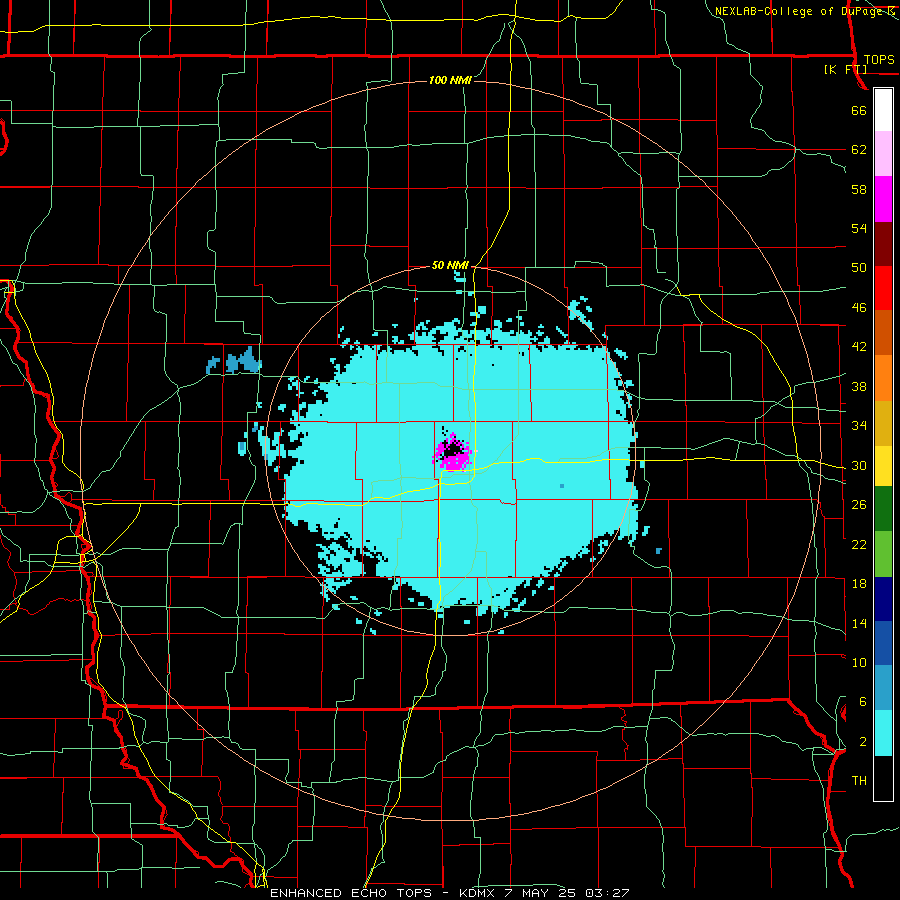Click the 100 NMI range ring label

[x=451, y=80]
